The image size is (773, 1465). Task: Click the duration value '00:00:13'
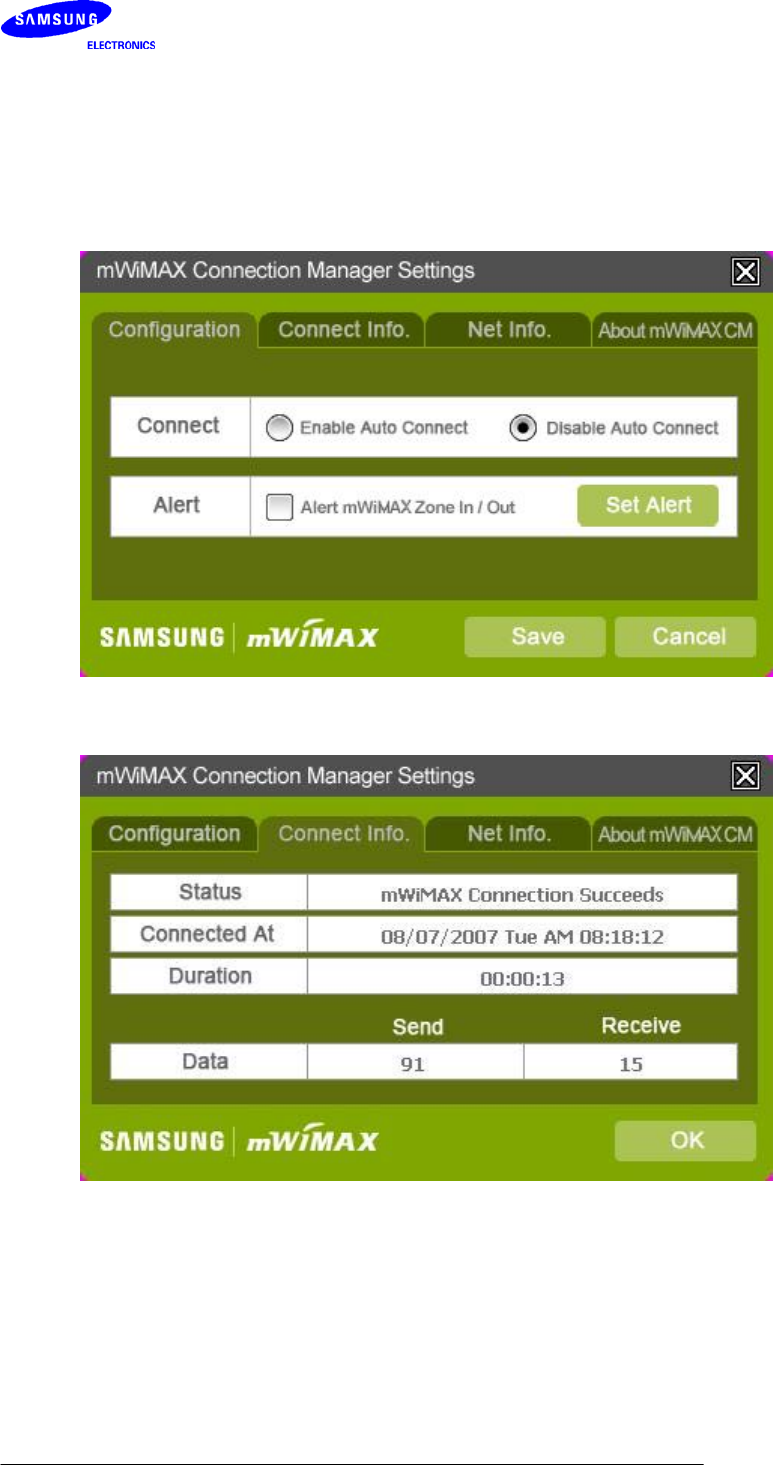pyautogui.click(x=522, y=978)
